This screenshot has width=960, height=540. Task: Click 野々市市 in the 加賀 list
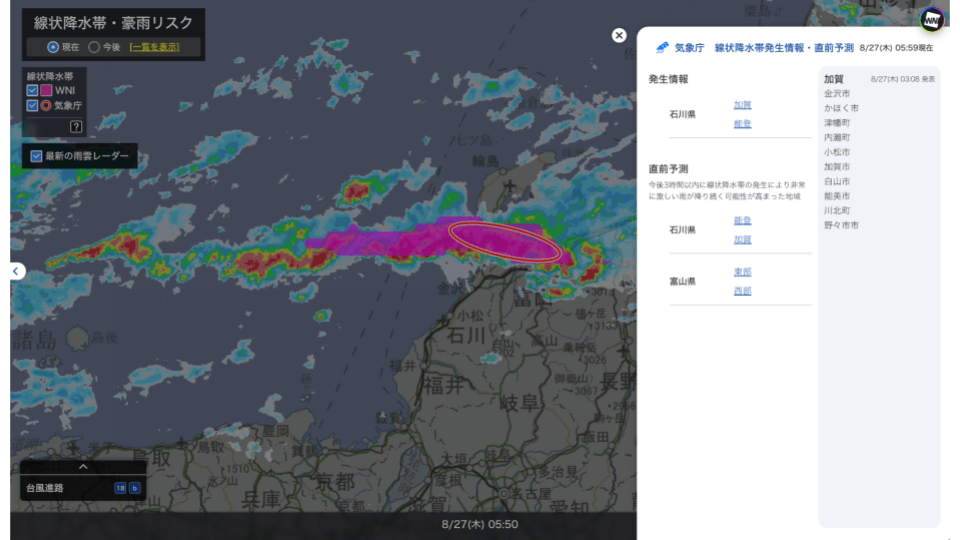(841, 225)
